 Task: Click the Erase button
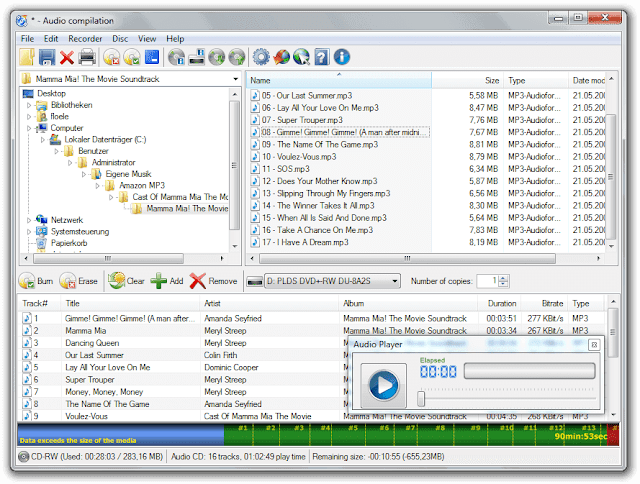pos(79,281)
